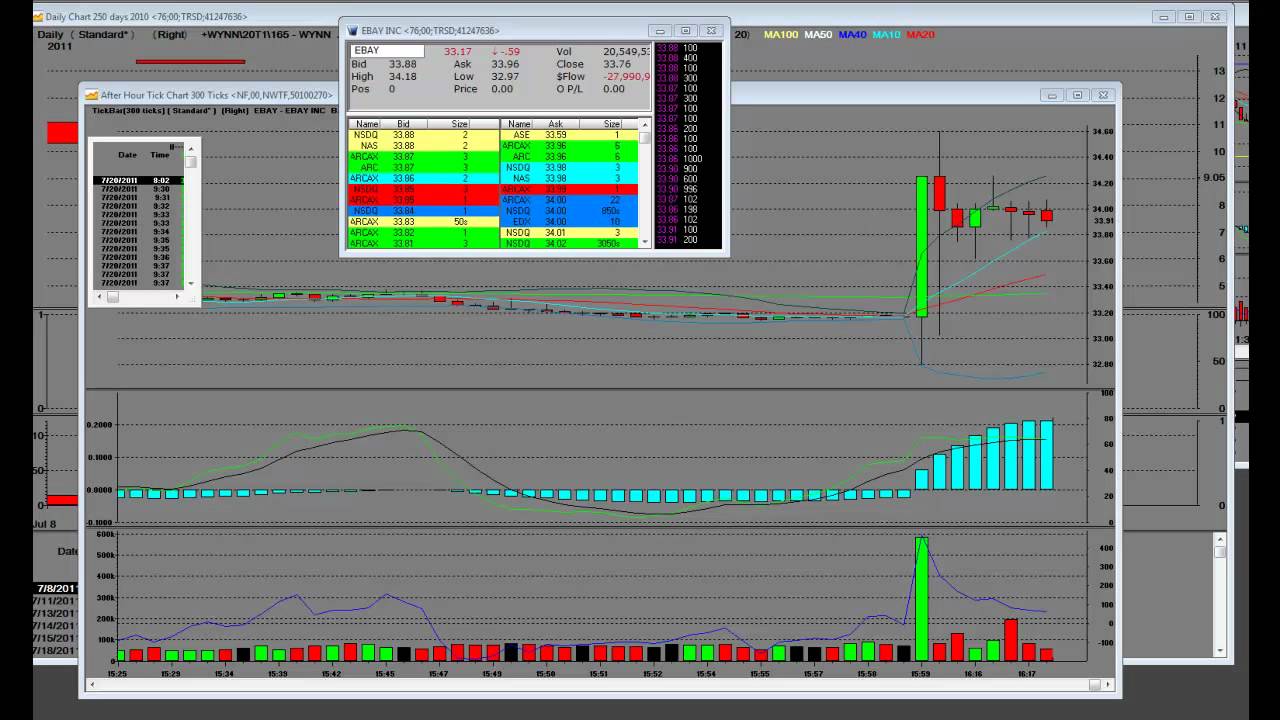Image resolution: width=1280 pixels, height=720 pixels.
Task: Click the large green 15:59 price candle
Action: [x=922, y=247]
